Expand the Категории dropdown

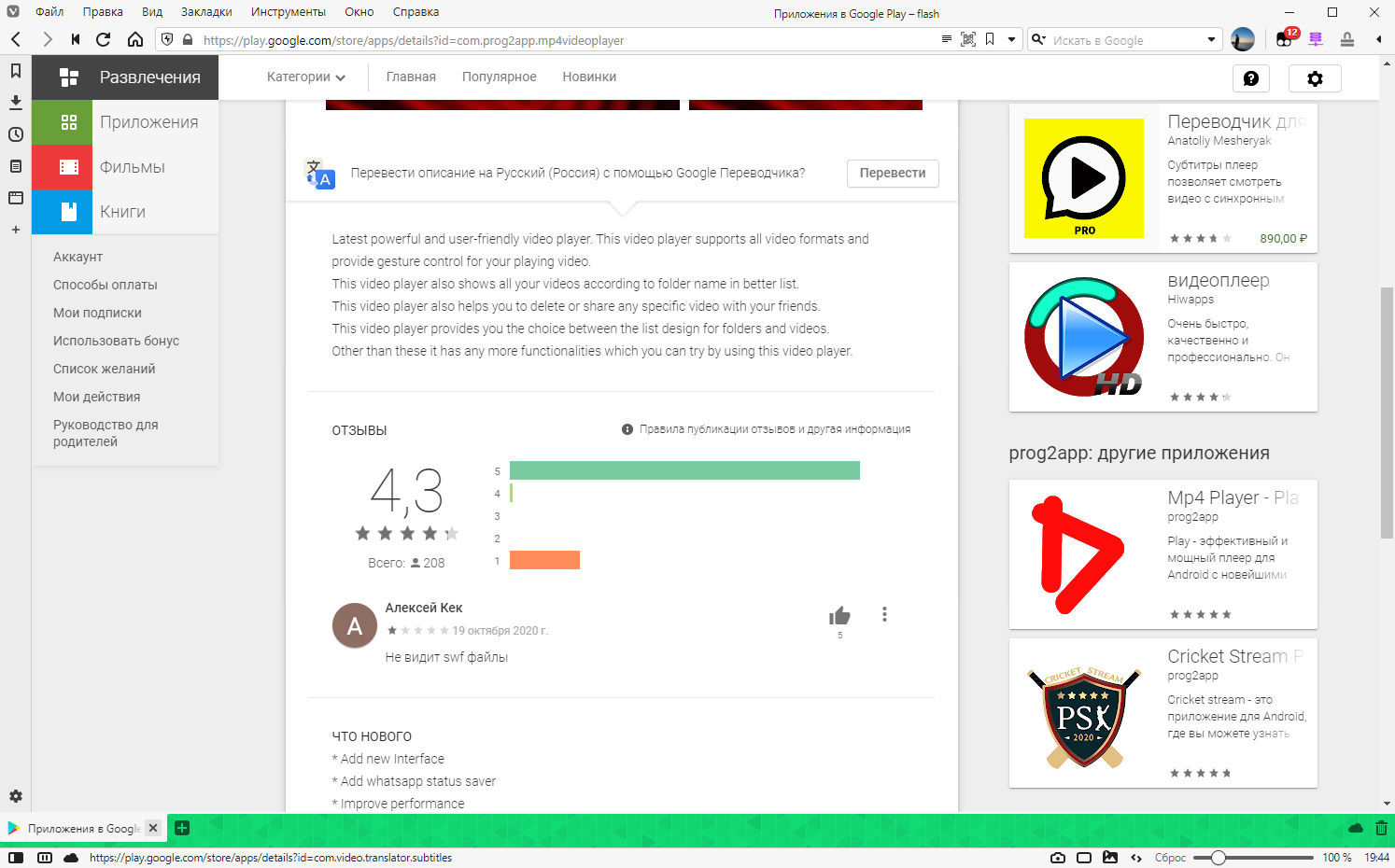click(306, 77)
